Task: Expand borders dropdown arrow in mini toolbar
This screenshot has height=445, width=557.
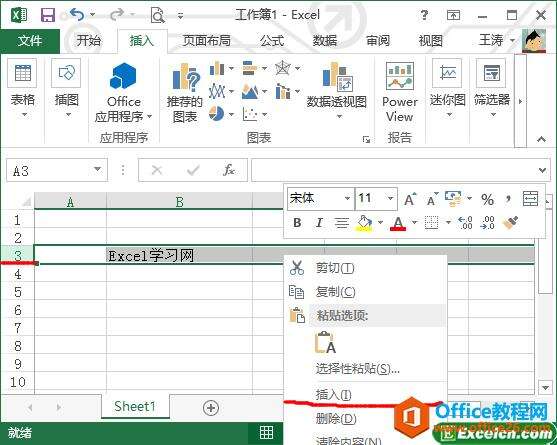Action: [448, 223]
